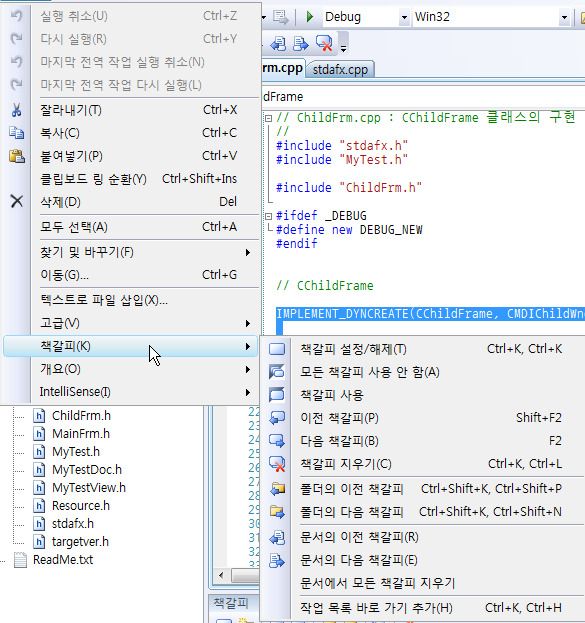Open MyTestView.h in the solution tree
The width and height of the screenshot is (585, 623).
pyautogui.click(x=89, y=488)
